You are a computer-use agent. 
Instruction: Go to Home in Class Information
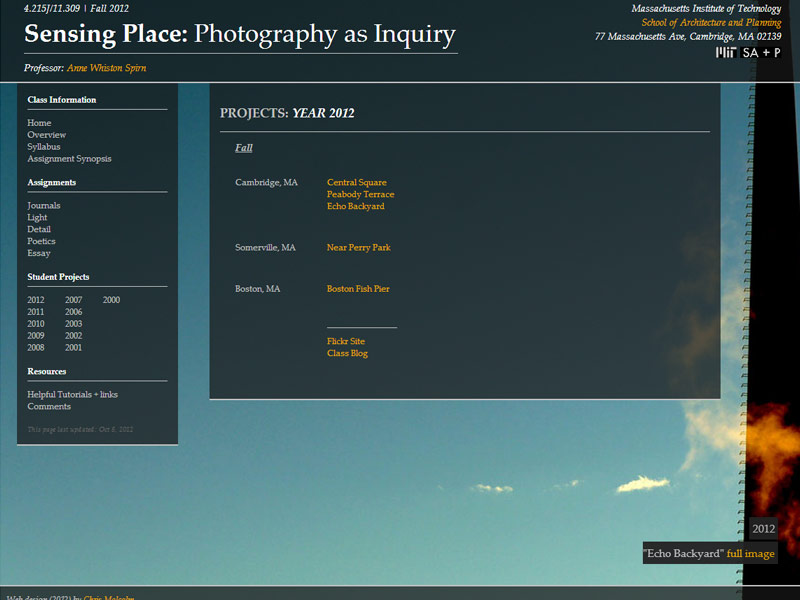pyautogui.click(x=39, y=123)
